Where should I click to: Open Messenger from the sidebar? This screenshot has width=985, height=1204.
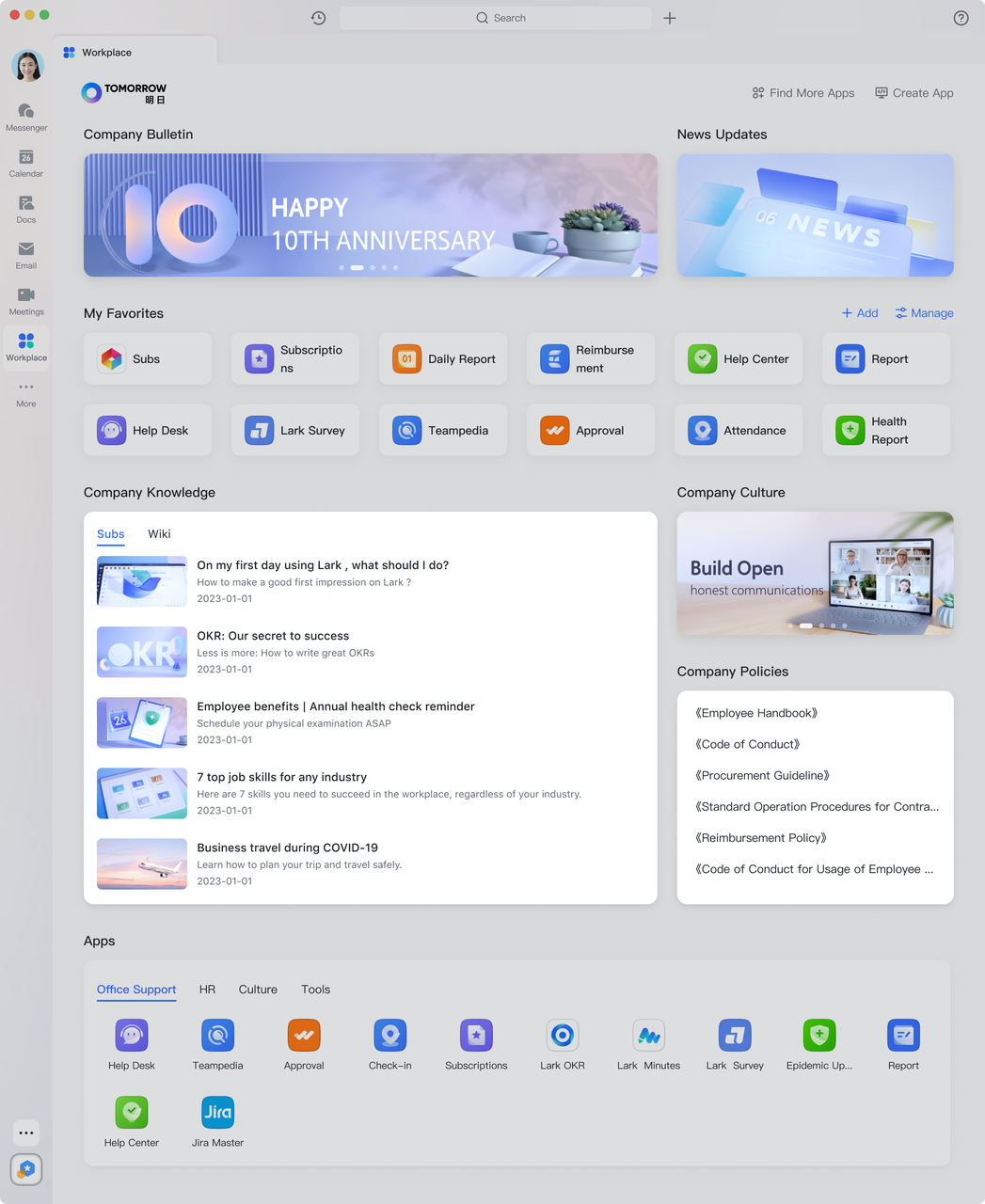pyautogui.click(x=26, y=117)
